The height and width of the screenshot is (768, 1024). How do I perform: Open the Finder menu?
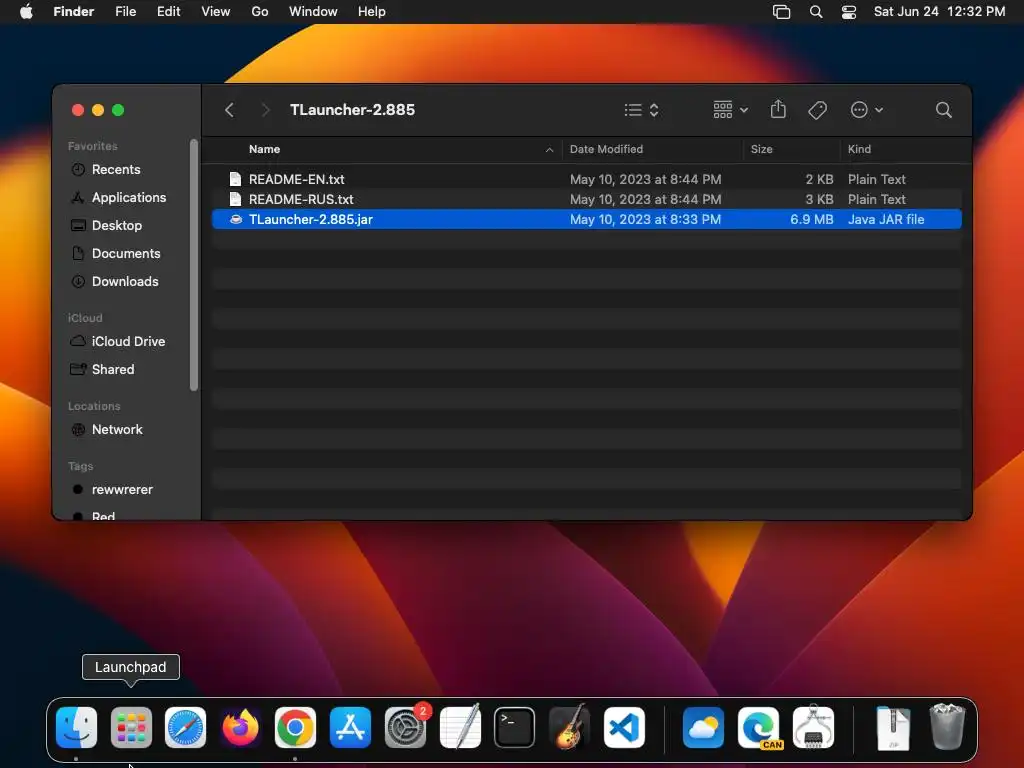pyautogui.click(x=74, y=12)
